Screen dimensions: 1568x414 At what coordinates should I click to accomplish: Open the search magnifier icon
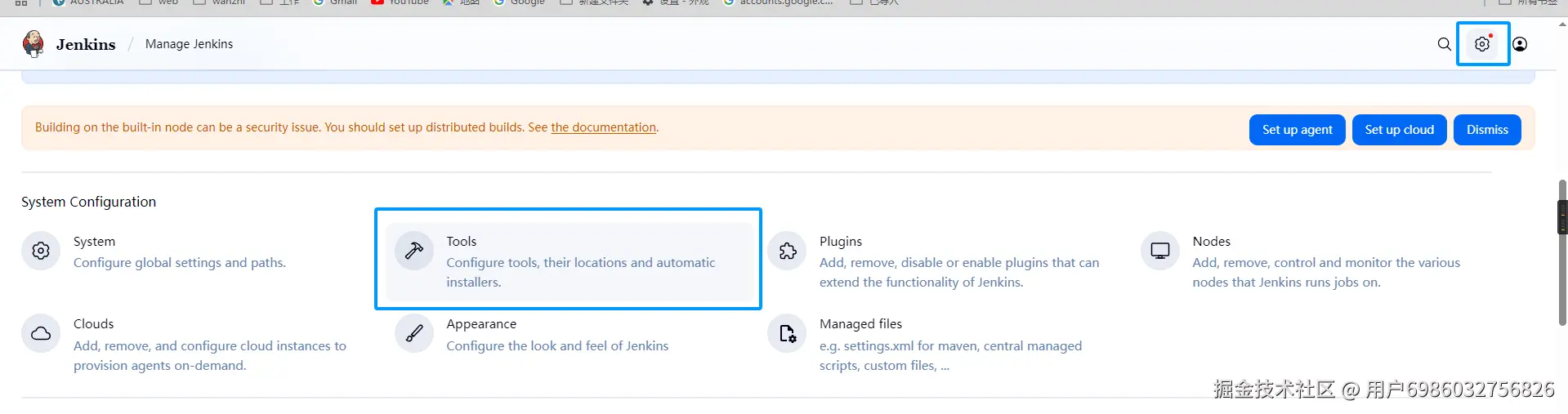tap(1444, 44)
